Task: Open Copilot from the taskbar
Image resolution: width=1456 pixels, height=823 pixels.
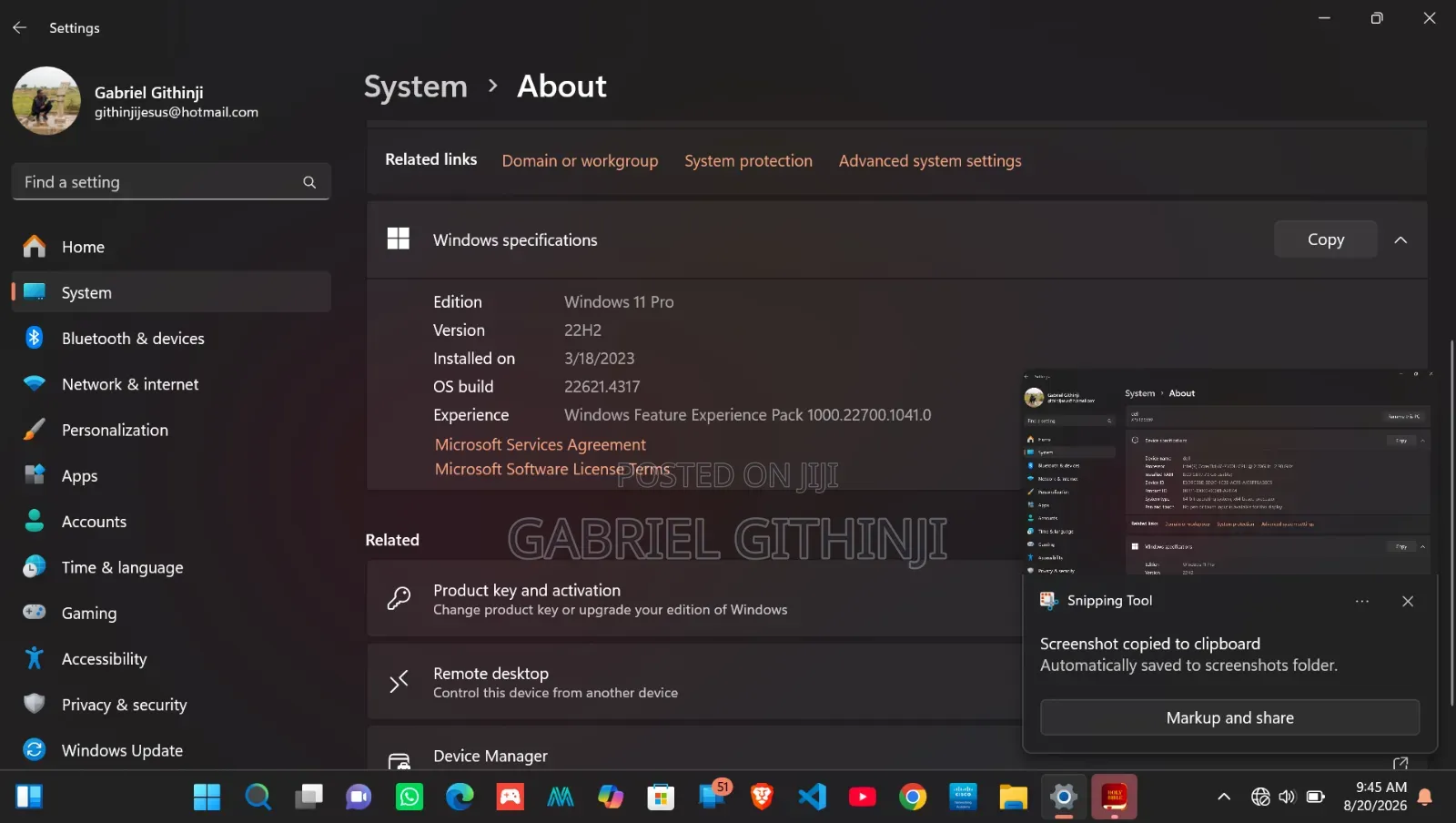Action: (611, 798)
